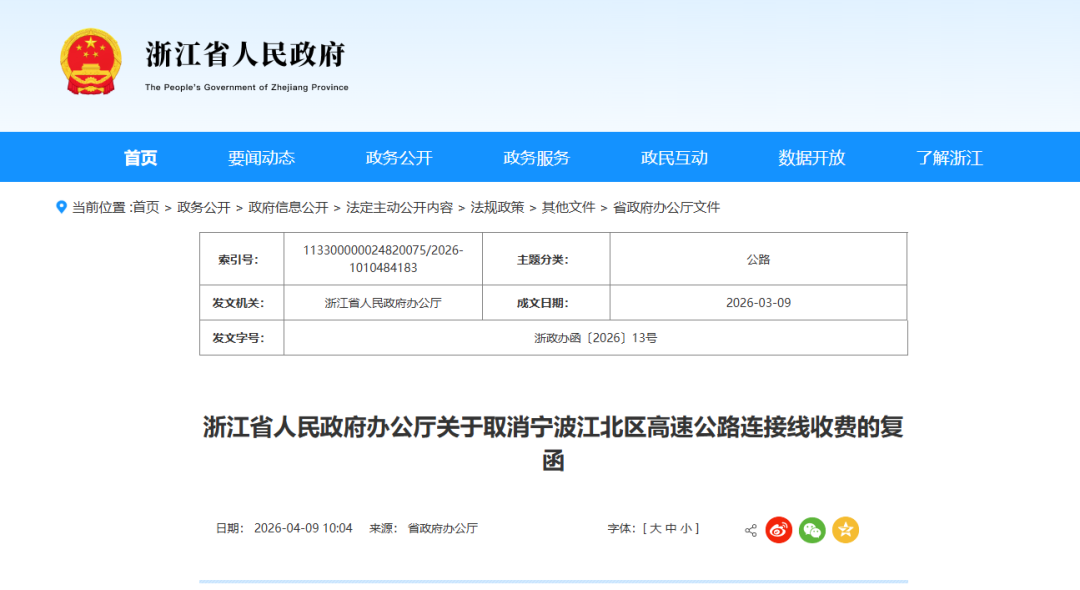Go to 省政府办公厅文件 breadcrumb

[666, 207]
